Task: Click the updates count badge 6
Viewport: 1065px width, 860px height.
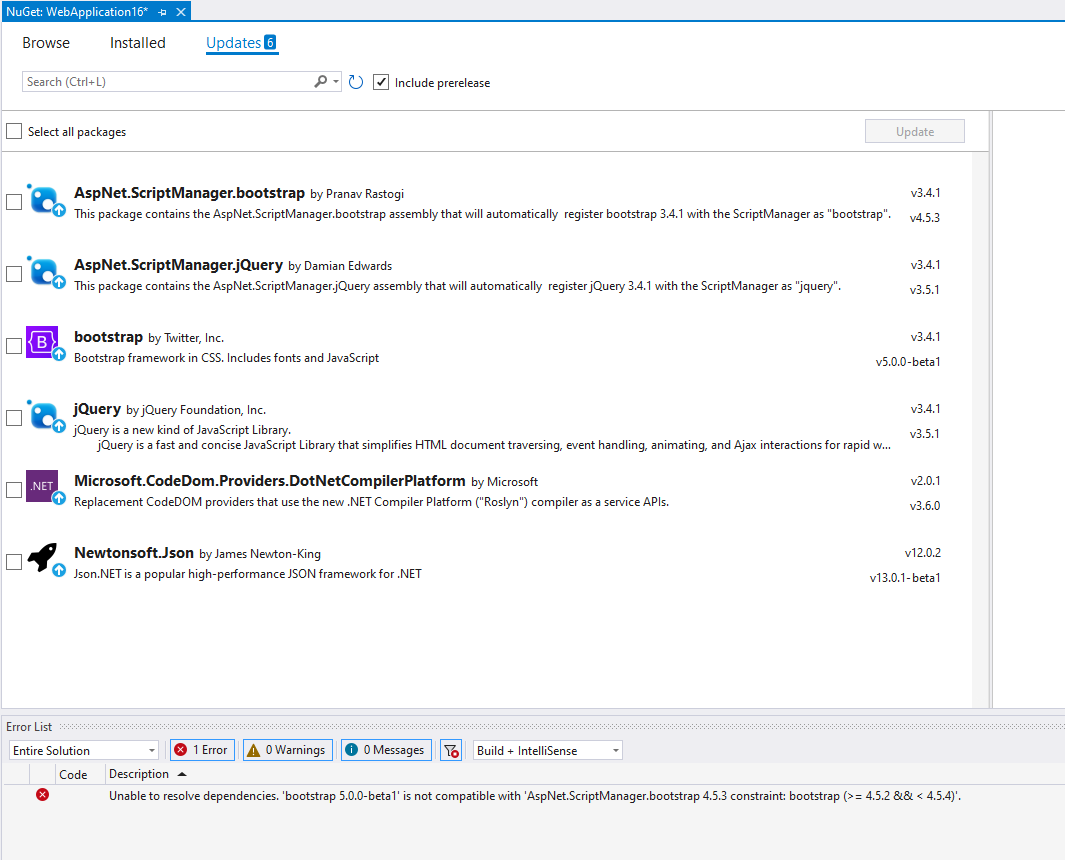Action: pos(270,42)
